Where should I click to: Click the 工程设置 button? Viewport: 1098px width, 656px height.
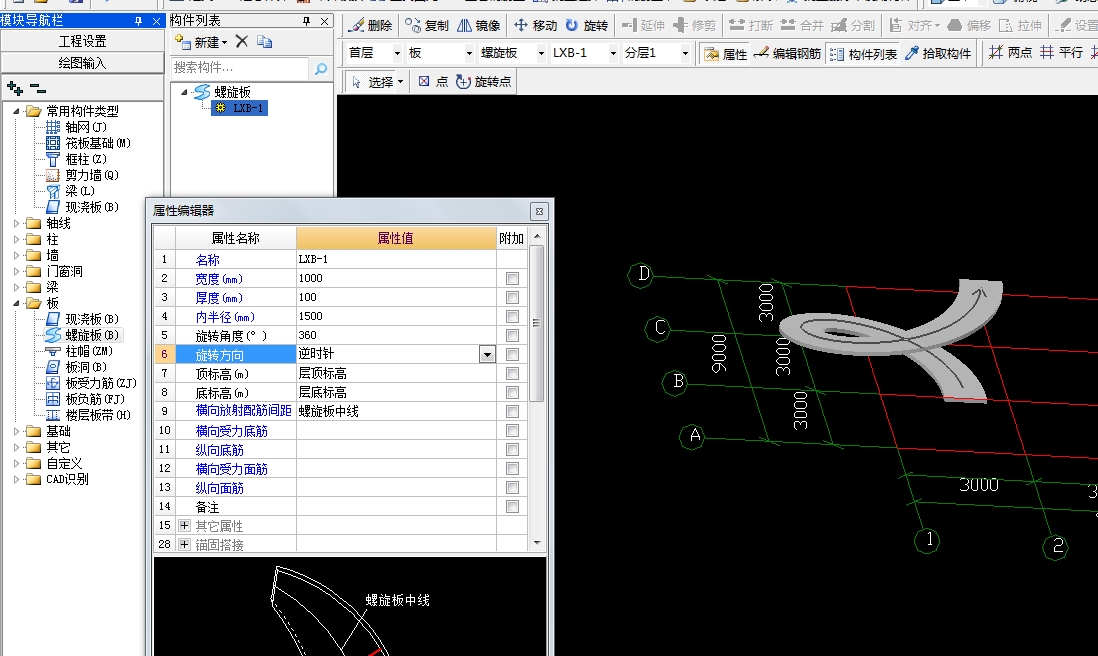[82, 41]
